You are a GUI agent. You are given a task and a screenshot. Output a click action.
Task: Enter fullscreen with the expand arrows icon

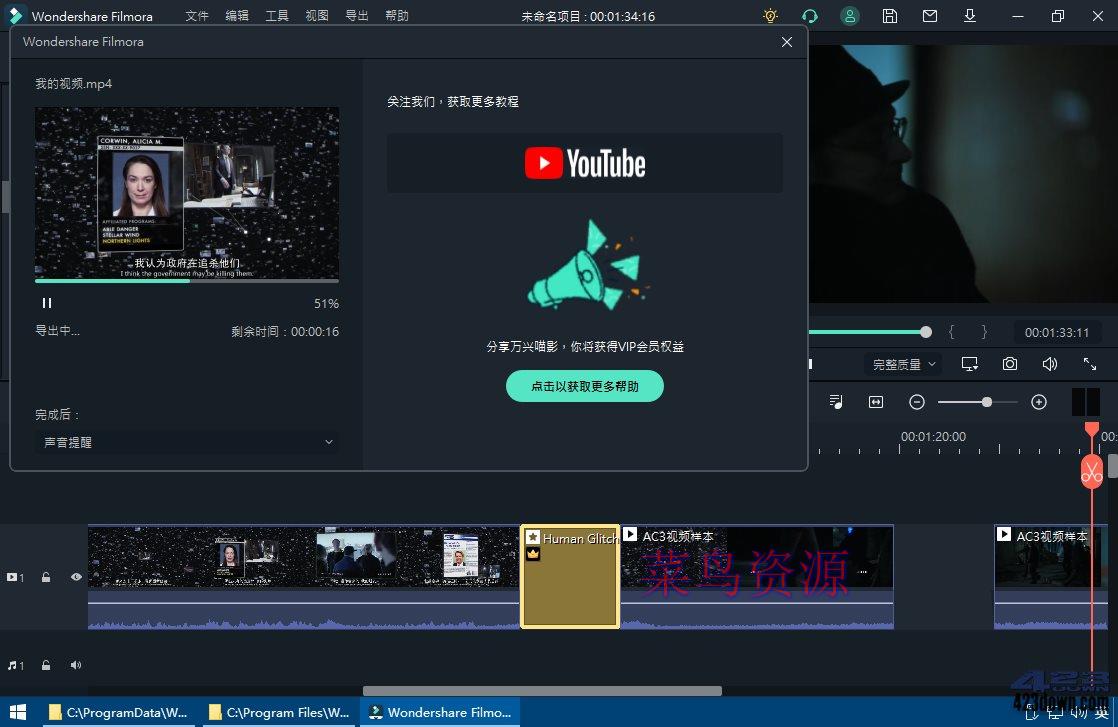pyautogui.click(x=1092, y=363)
